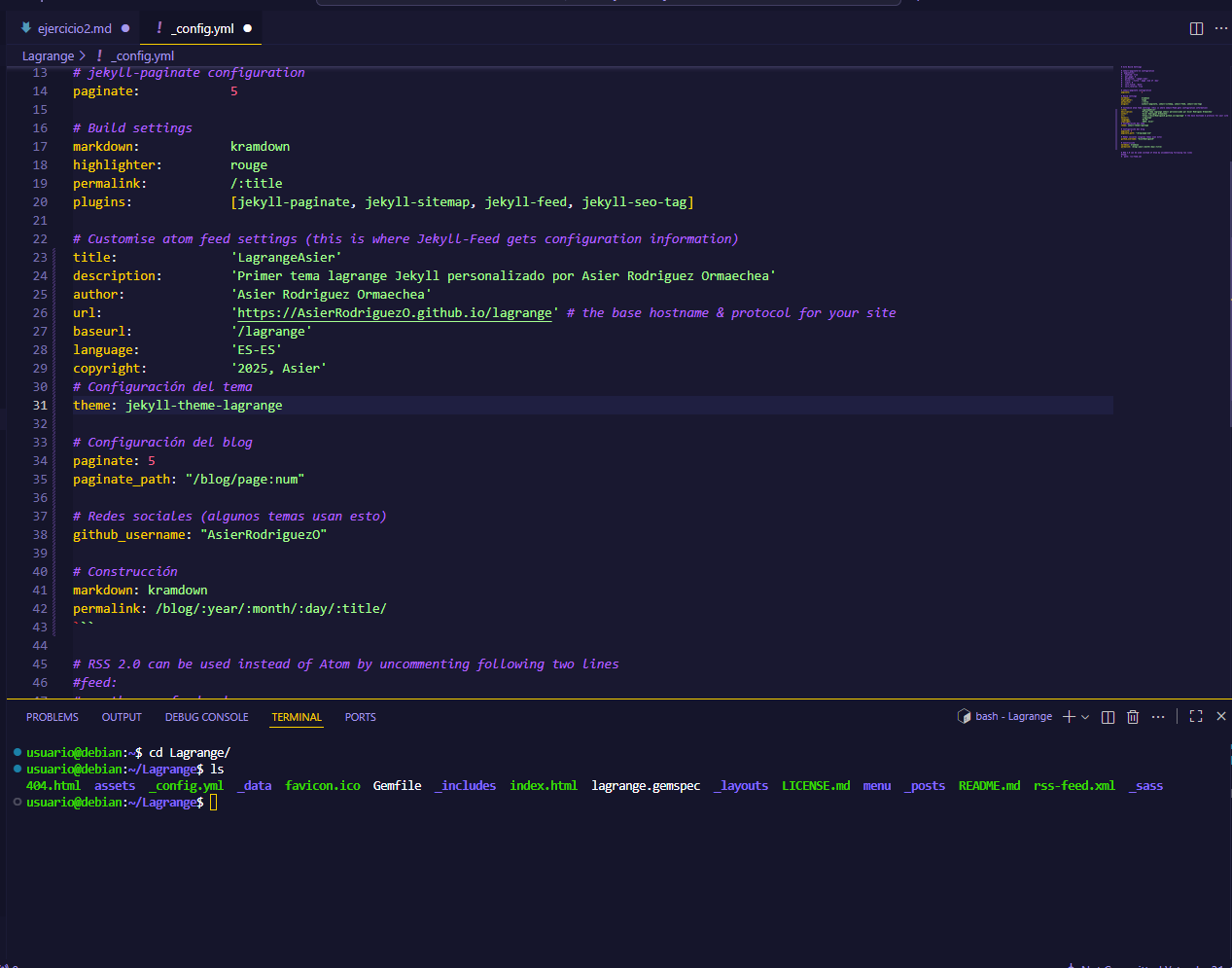Open terminal launch profile dropdown arrow

tap(1085, 717)
